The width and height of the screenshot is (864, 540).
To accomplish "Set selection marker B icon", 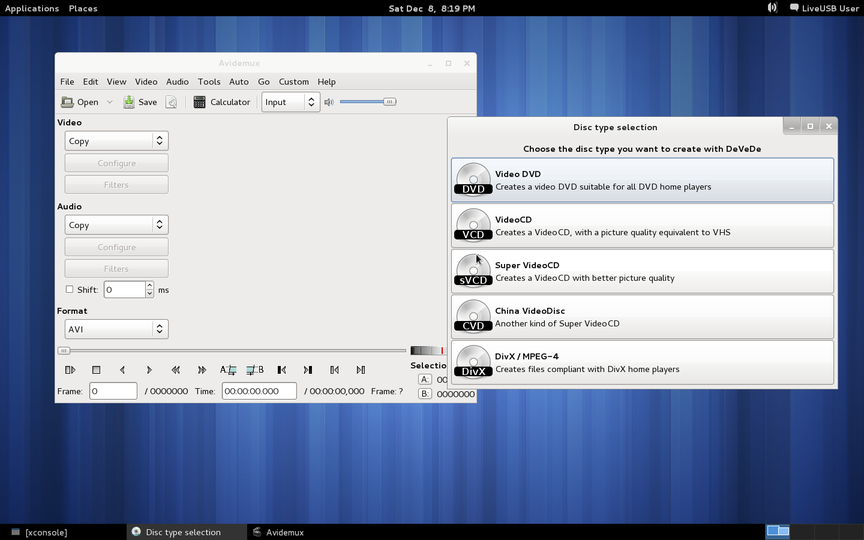I will (x=255, y=370).
